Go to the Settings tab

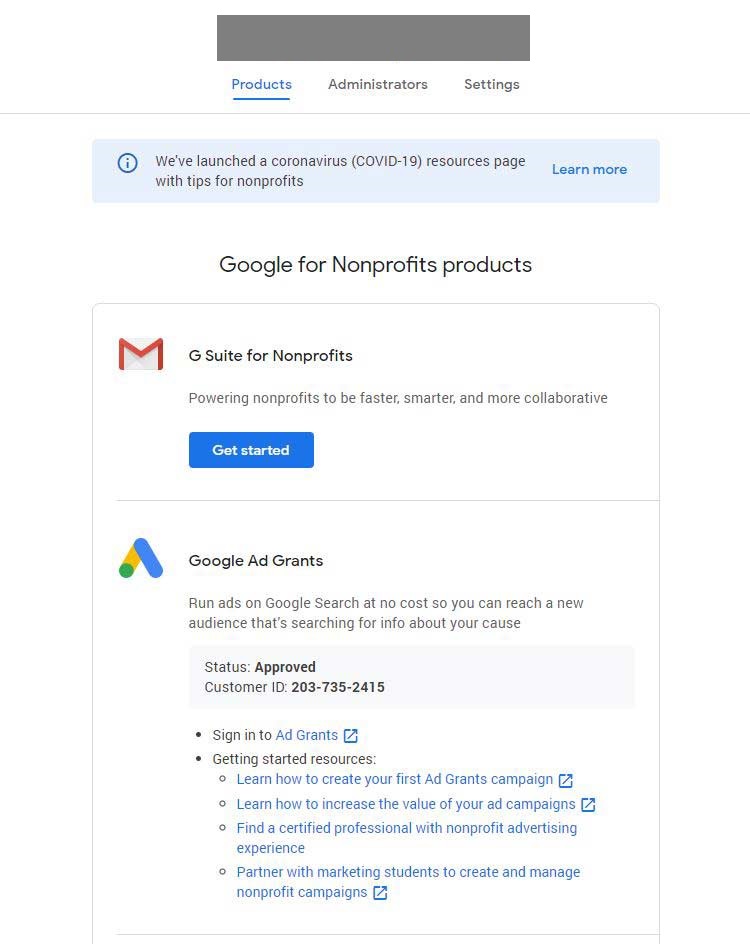pyautogui.click(x=492, y=85)
